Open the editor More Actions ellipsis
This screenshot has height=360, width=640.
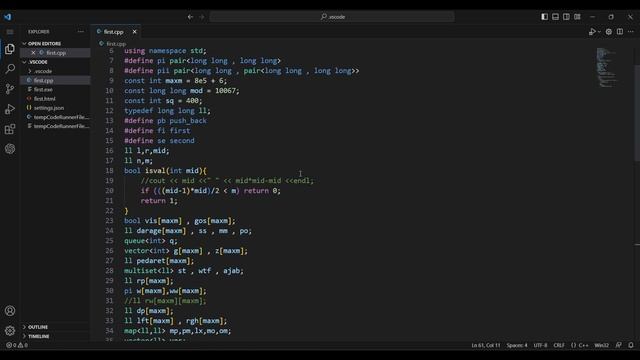pyautogui.click(x=631, y=32)
